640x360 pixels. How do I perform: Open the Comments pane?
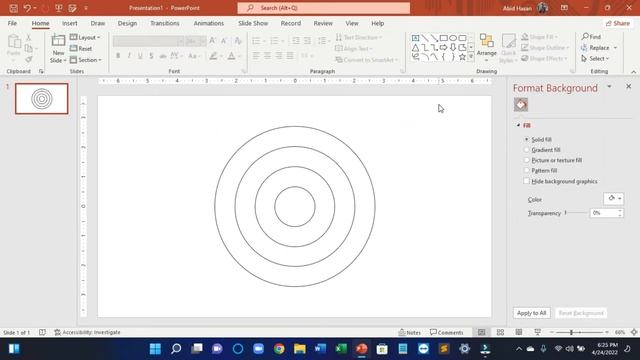pyautogui.click(x=447, y=332)
